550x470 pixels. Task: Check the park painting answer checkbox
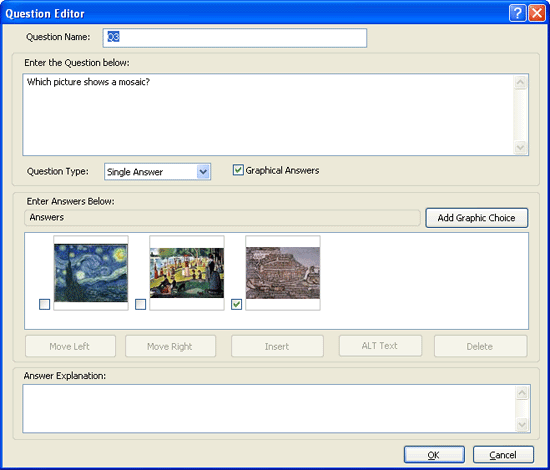pyautogui.click(x=141, y=304)
